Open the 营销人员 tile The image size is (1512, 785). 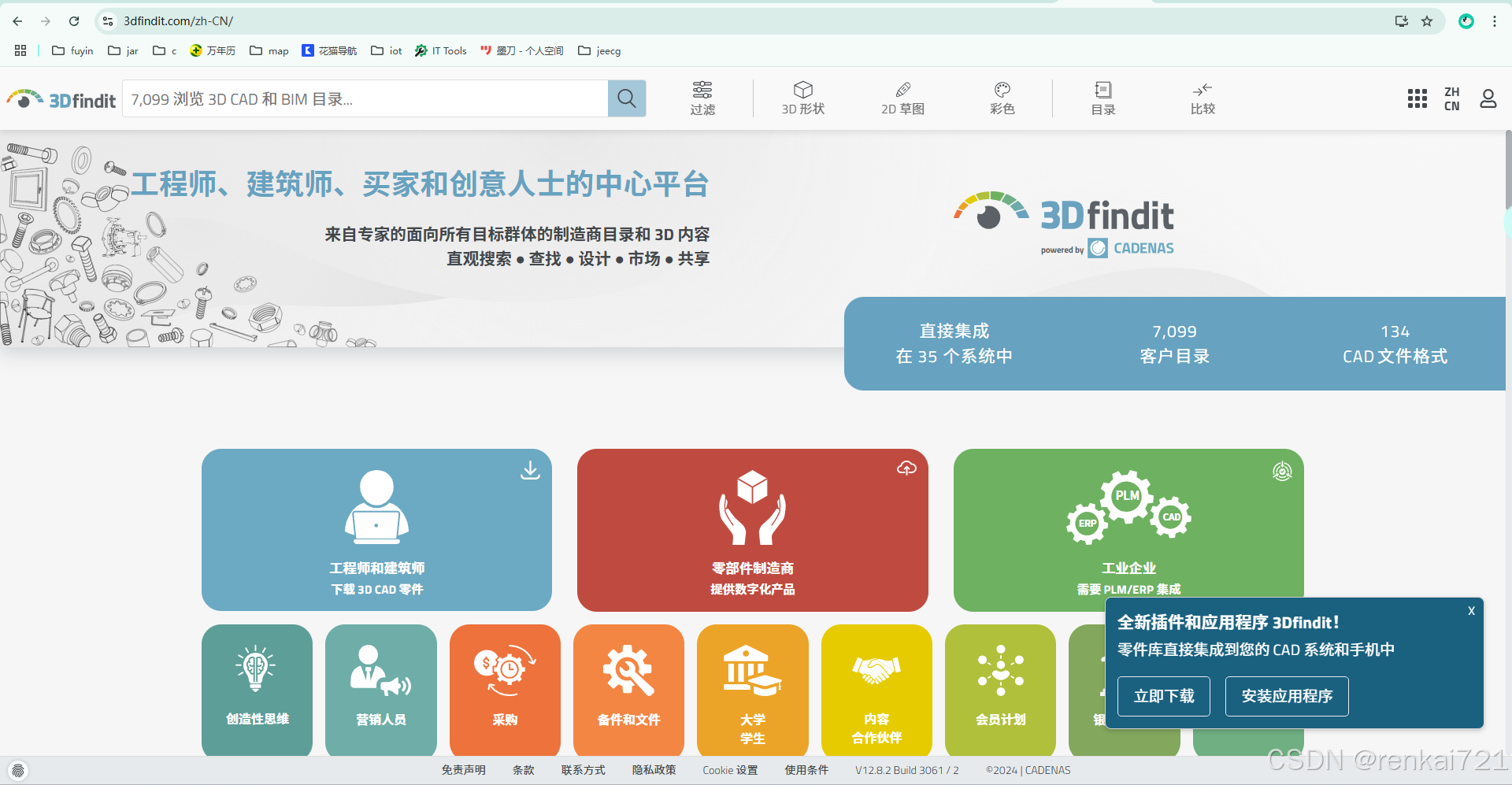[x=381, y=691]
